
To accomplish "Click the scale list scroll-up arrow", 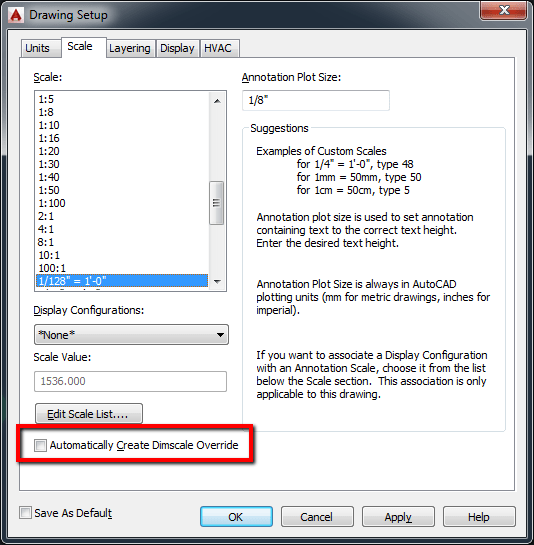I will [x=217, y=101].
